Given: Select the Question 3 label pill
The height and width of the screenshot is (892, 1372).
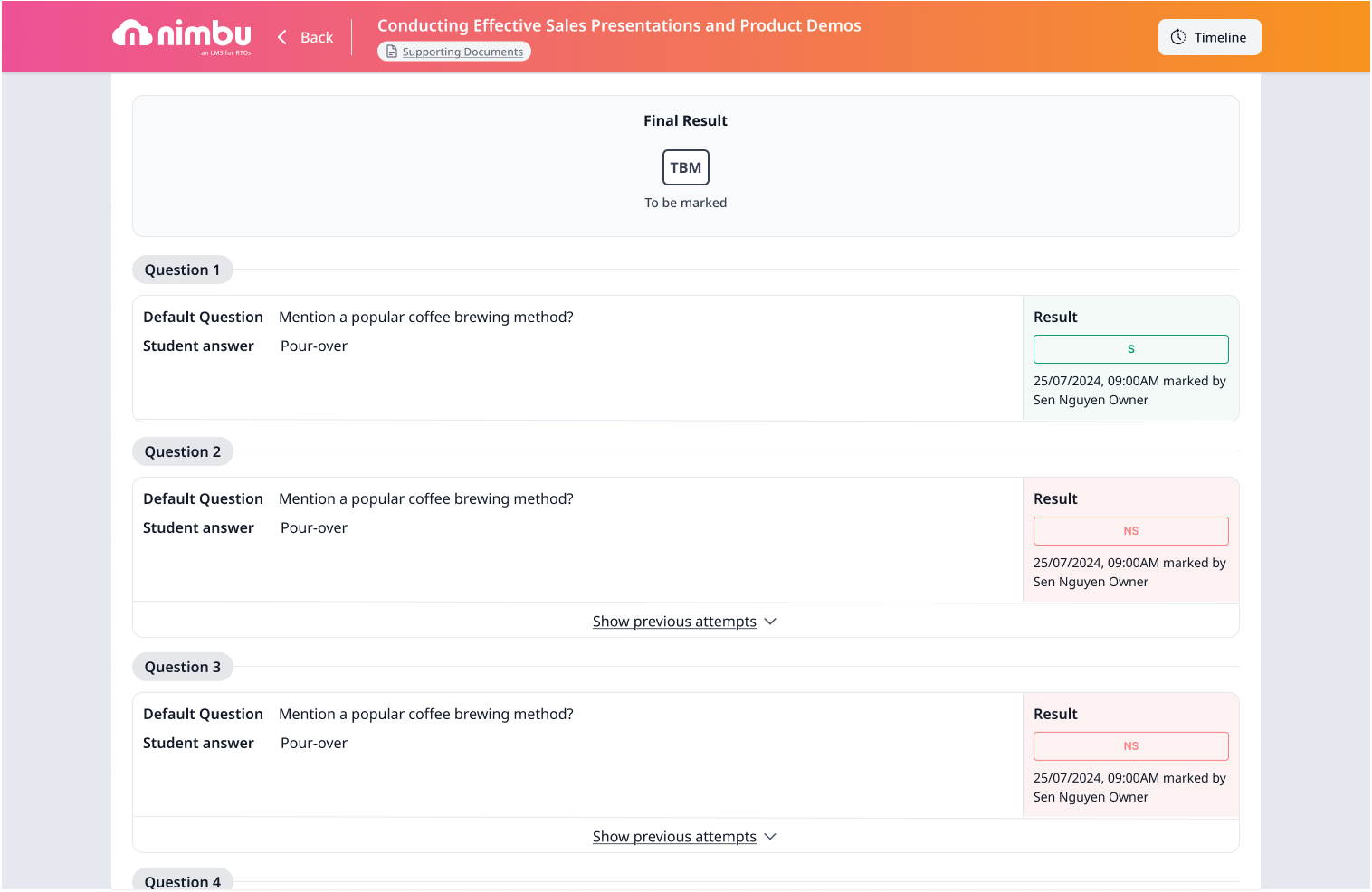Looking at the screenshot, I should (x=183, y=667).
